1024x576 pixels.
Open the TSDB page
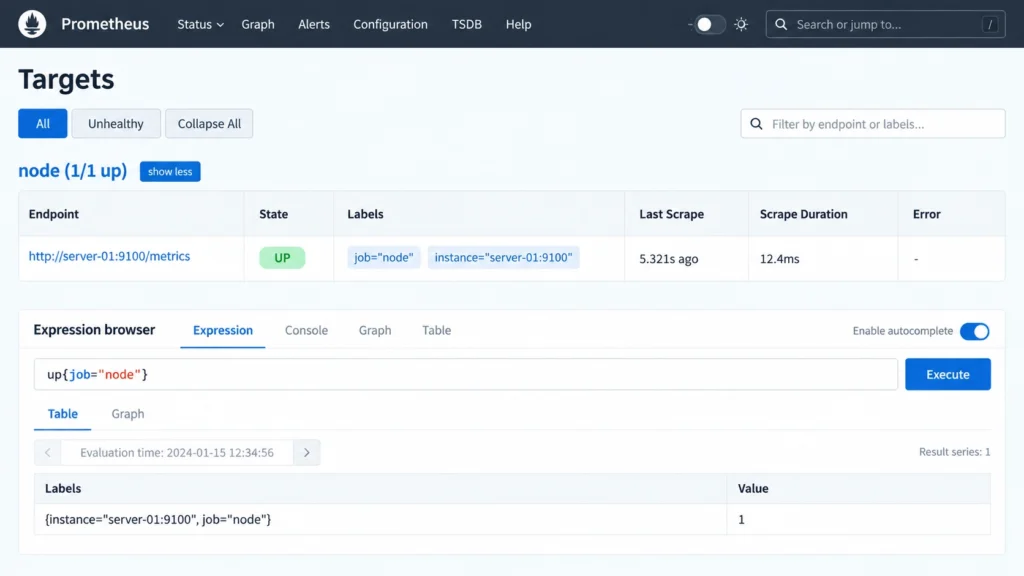click(467, 24)
